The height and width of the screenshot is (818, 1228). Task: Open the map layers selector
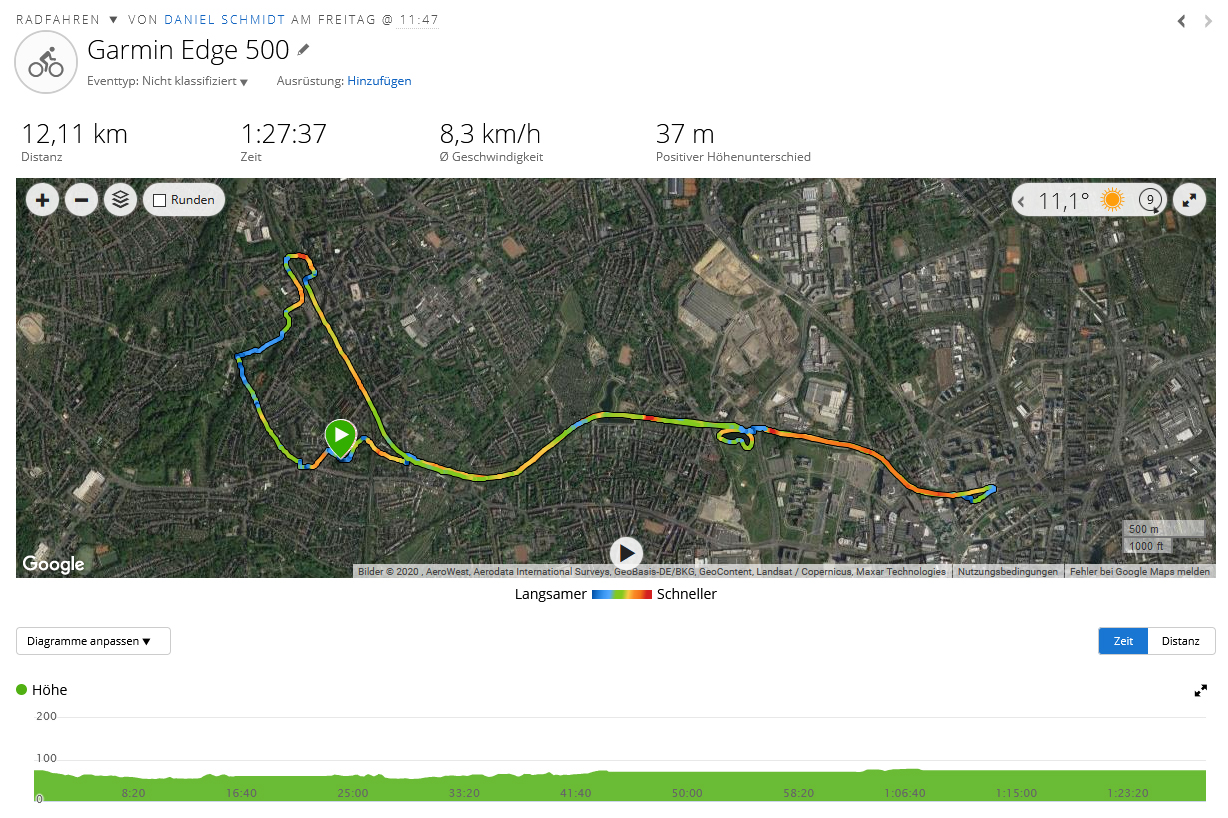point(121,200)
